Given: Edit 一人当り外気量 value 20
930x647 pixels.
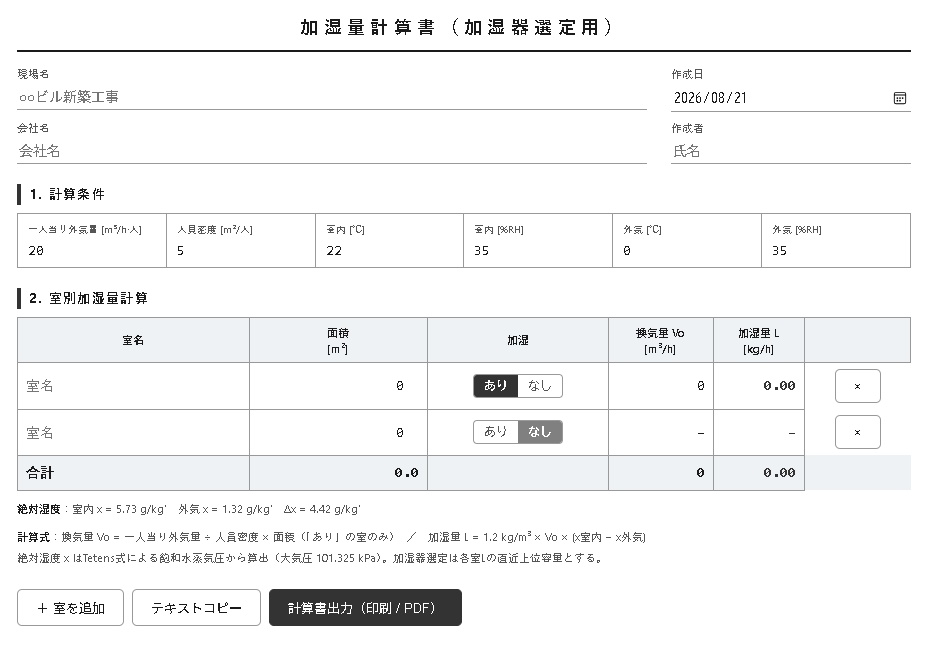Looking at the screenshot, I should point(92,251).
